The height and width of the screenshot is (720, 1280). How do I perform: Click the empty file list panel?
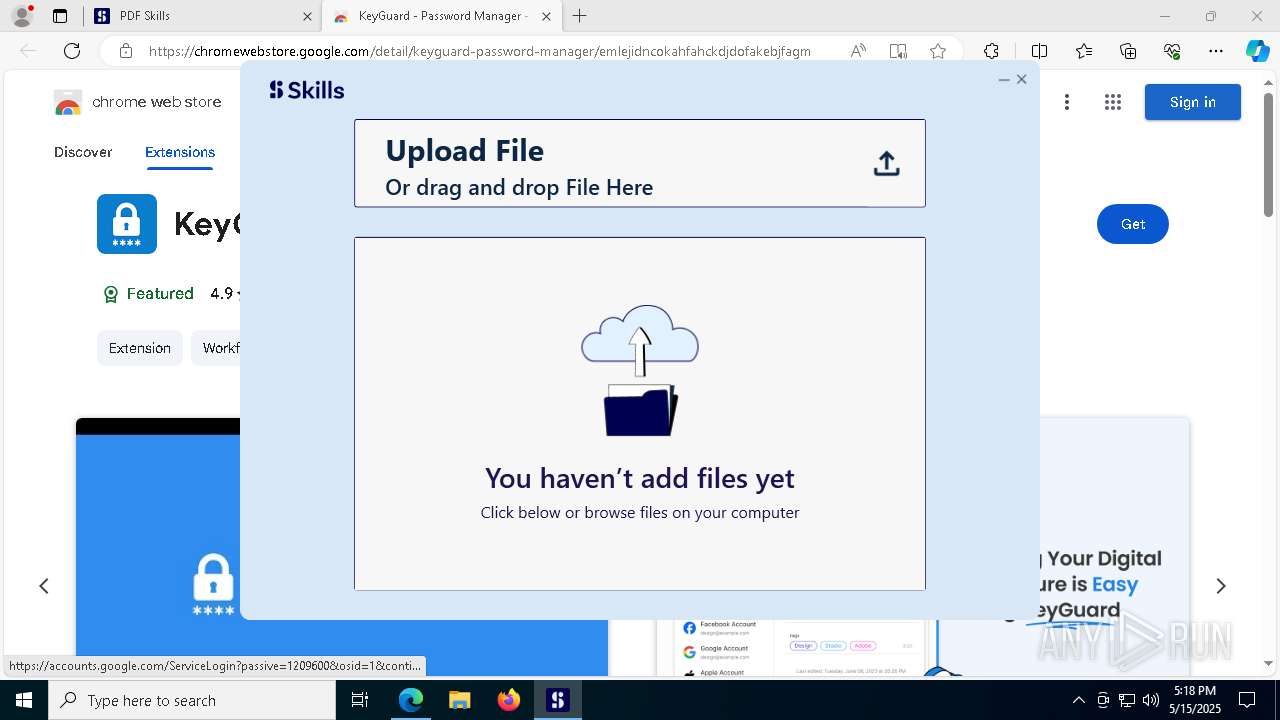[x=640, y=413]
